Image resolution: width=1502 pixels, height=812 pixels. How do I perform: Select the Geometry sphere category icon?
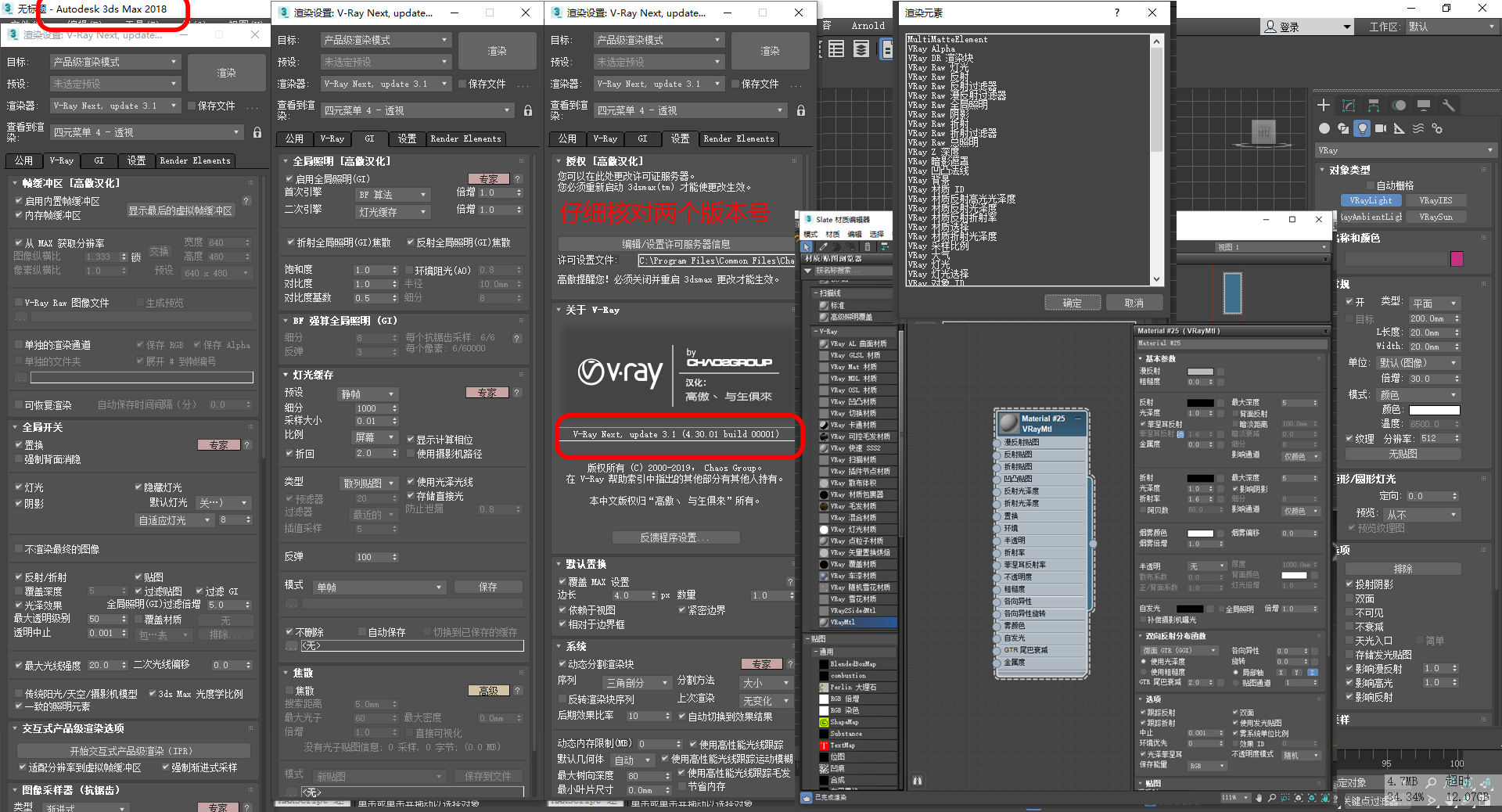(1324, 128)
